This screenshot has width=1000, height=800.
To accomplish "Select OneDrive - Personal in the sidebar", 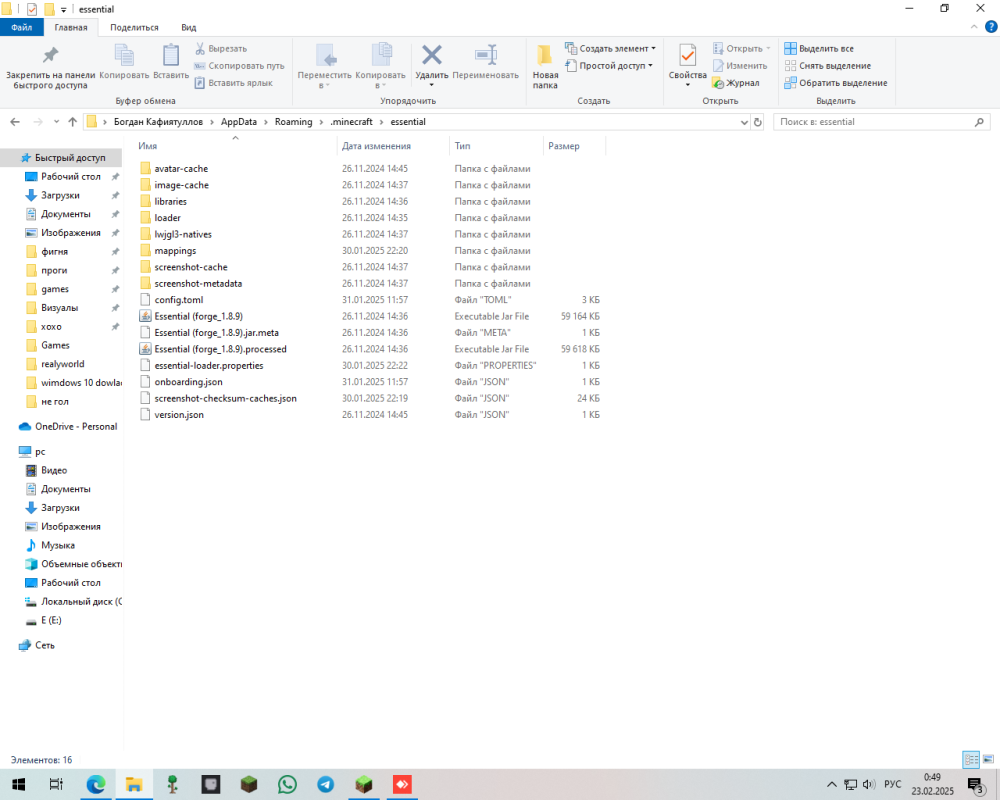I will click(76, 427).
